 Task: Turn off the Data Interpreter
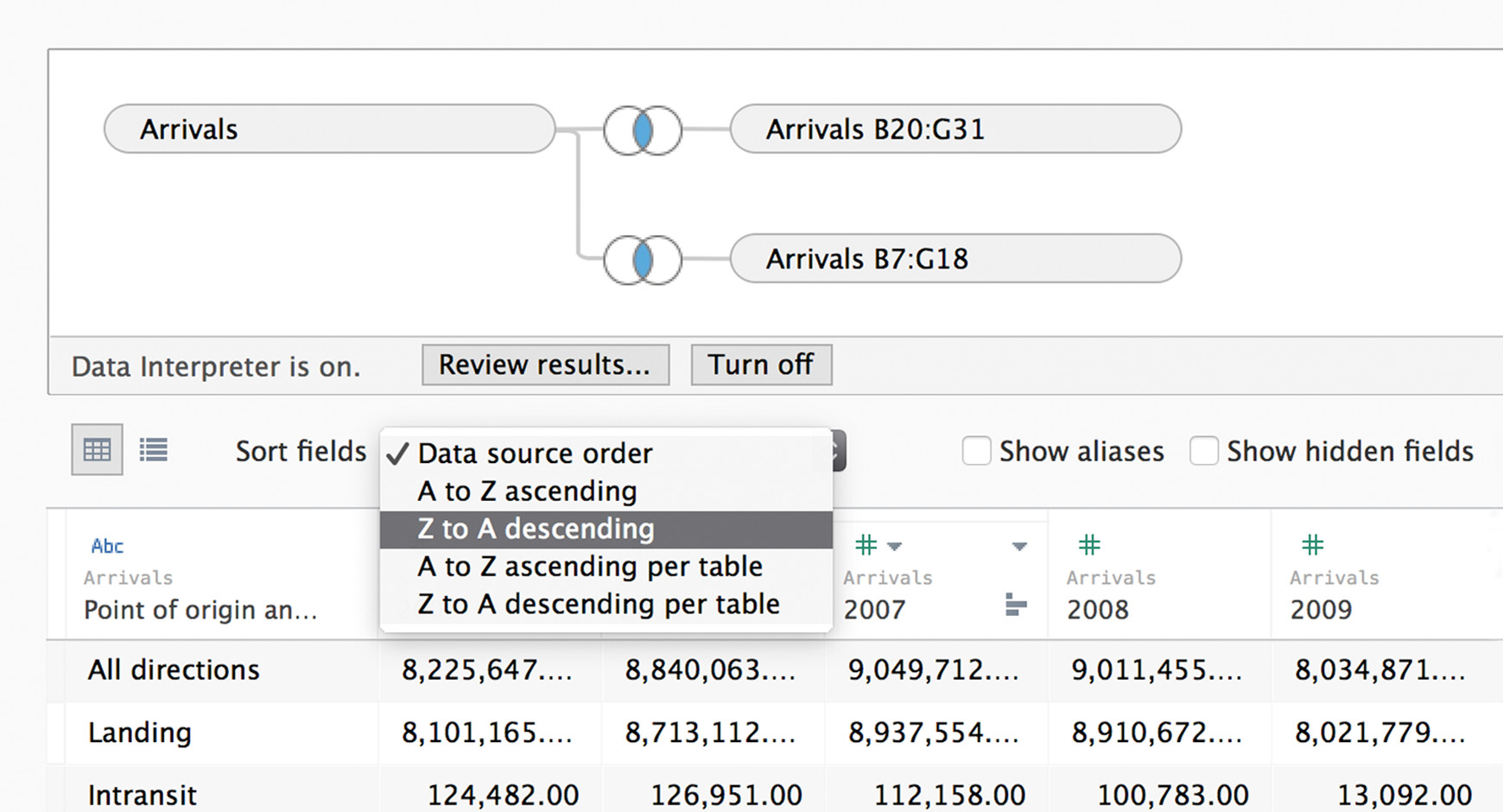[761, 365]
